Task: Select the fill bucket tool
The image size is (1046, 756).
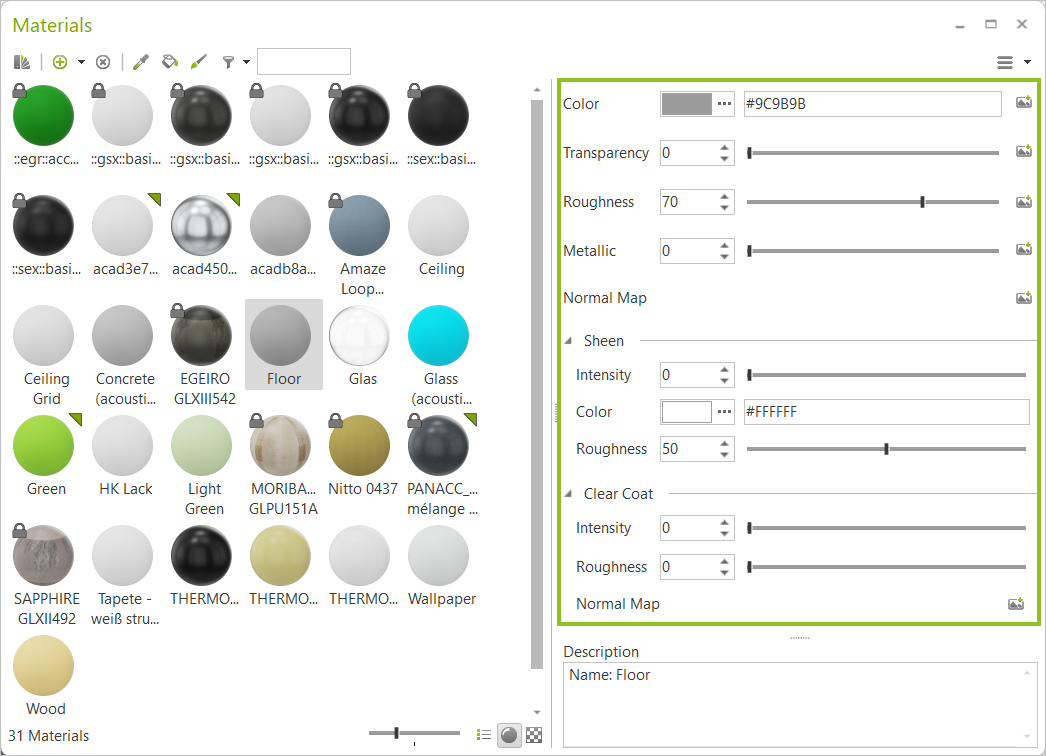Action: [170, 61]
